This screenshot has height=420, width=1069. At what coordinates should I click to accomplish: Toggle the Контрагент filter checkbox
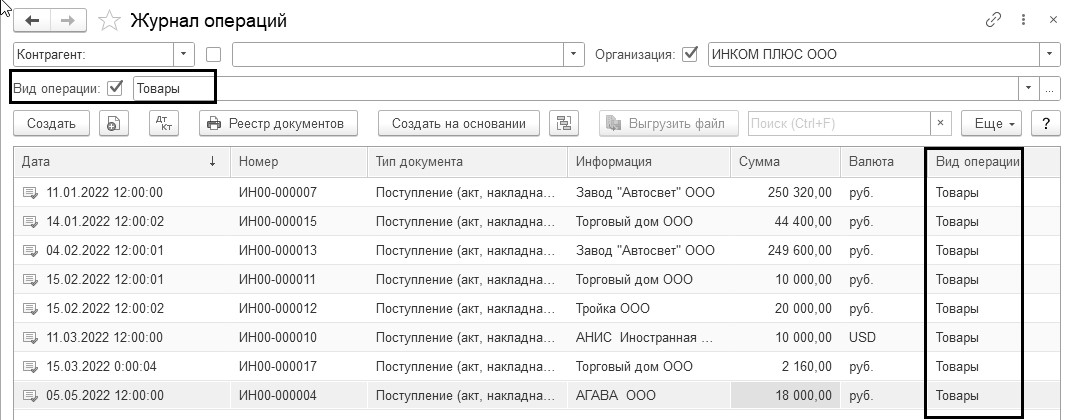[213, 54]
